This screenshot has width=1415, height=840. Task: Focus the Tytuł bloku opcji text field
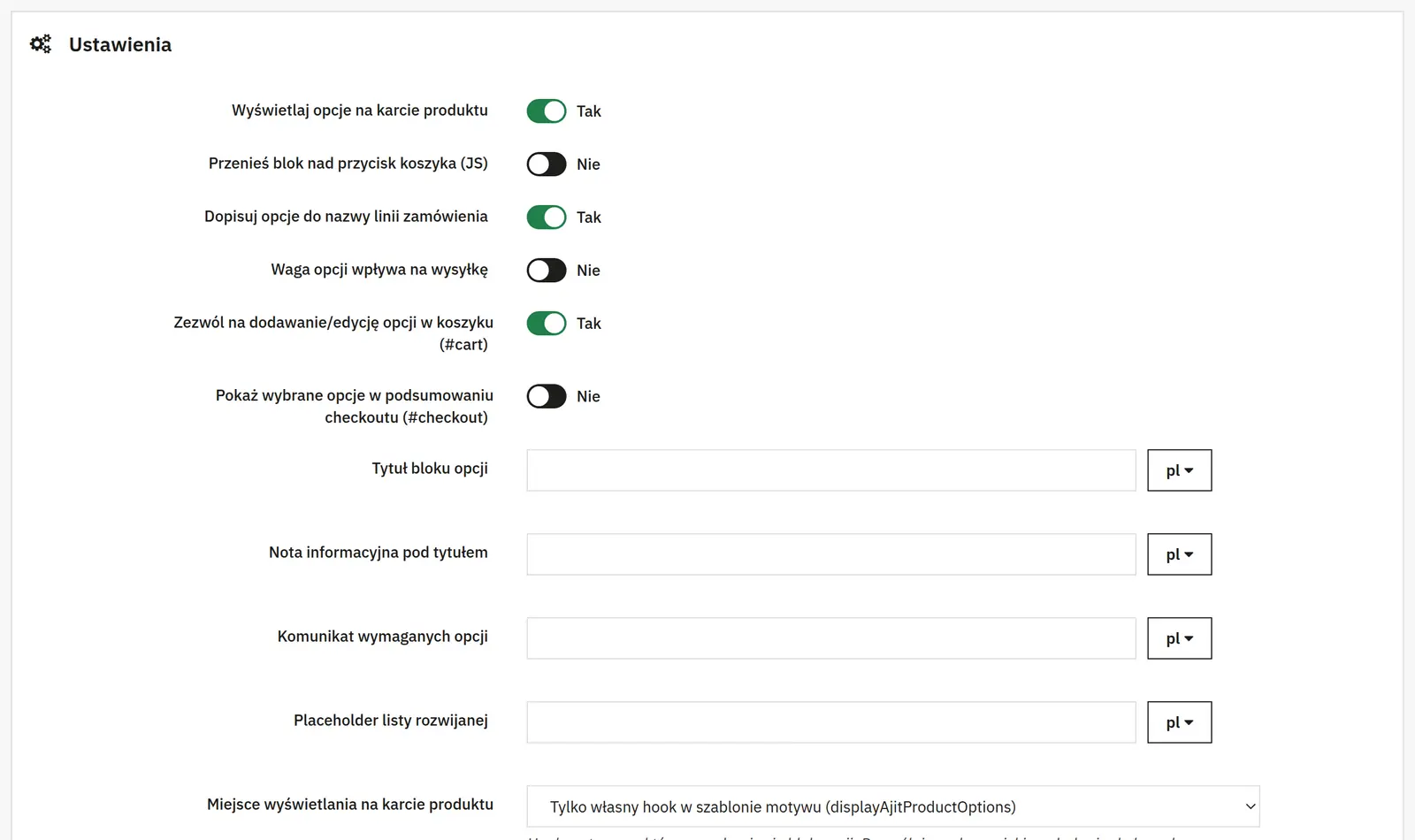831,470
